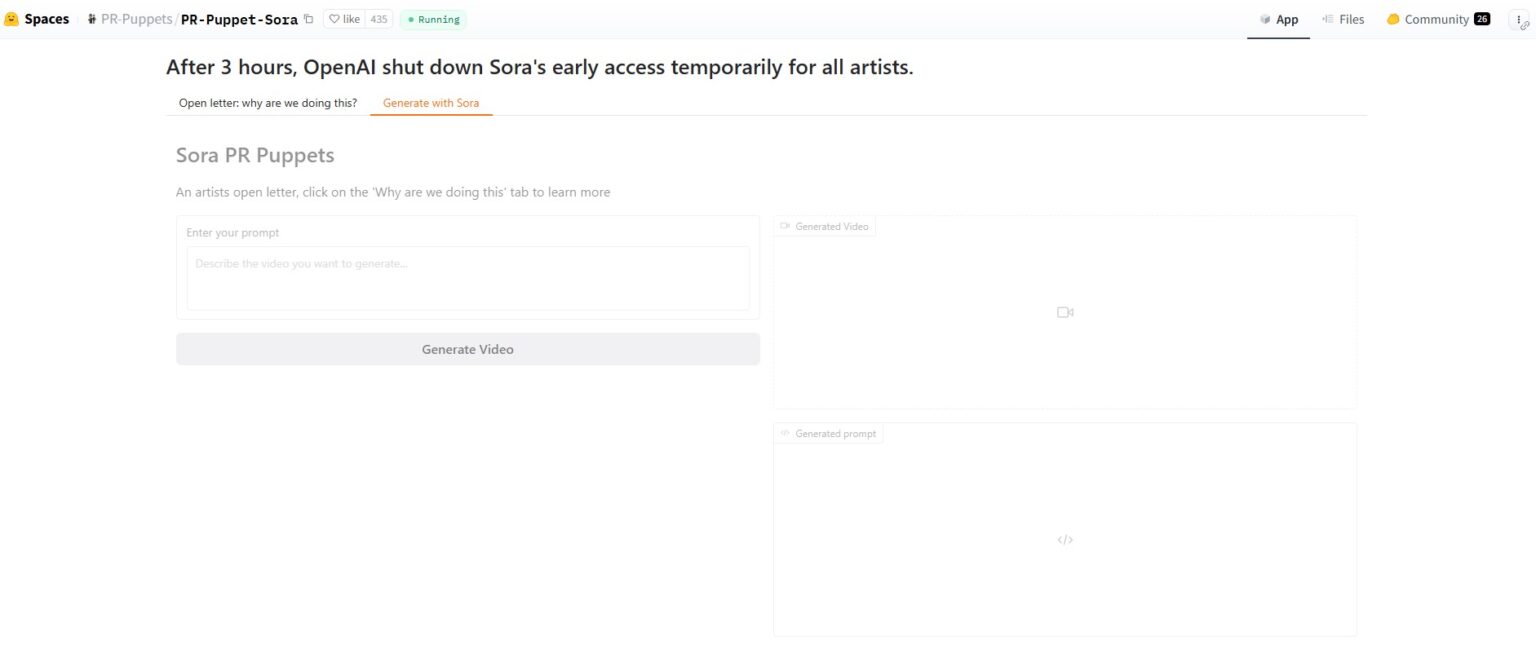Click the PR-Puppets organization avatar icon

[x=92, y=19]
